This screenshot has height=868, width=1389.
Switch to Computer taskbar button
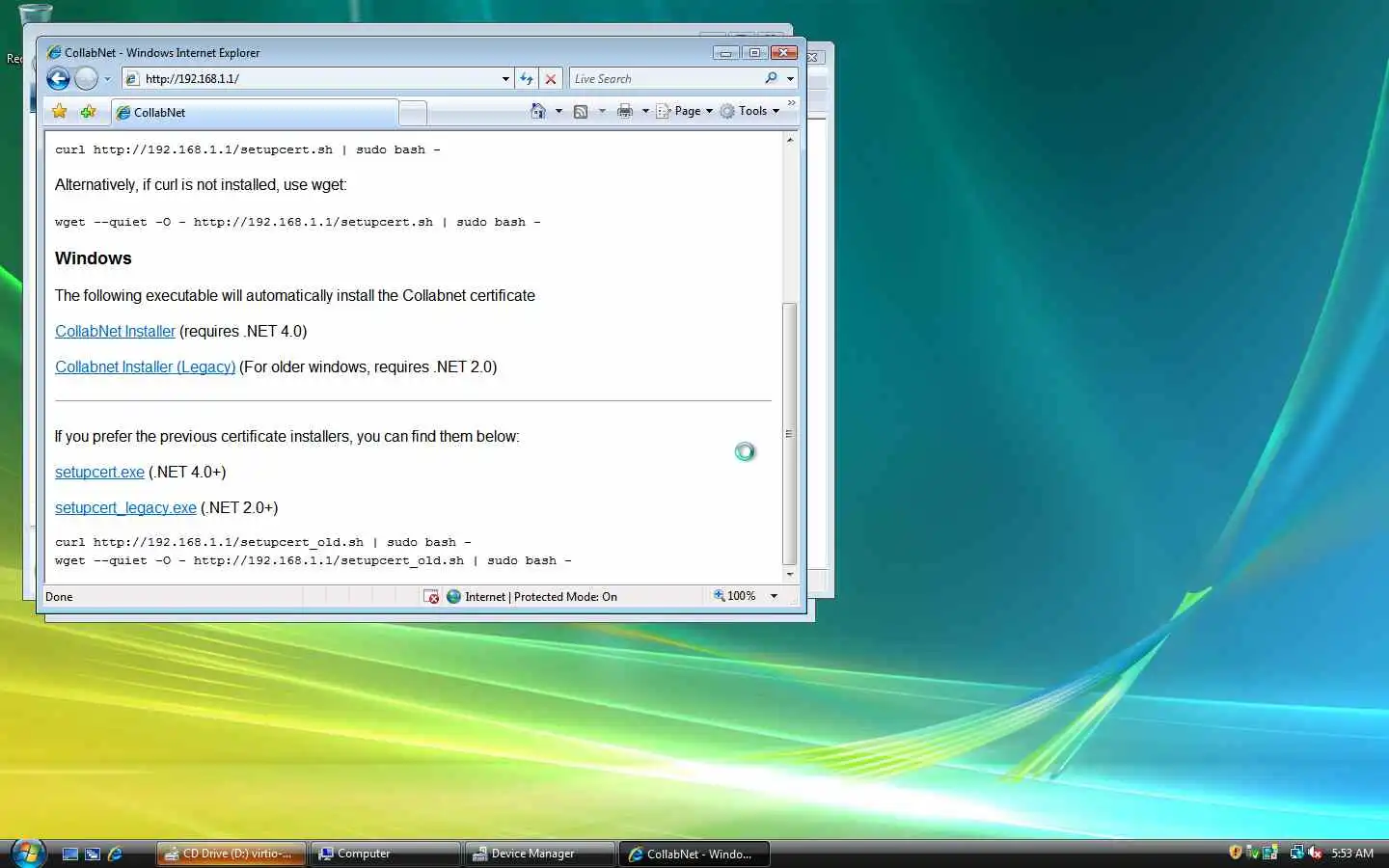tap(386, 854)
